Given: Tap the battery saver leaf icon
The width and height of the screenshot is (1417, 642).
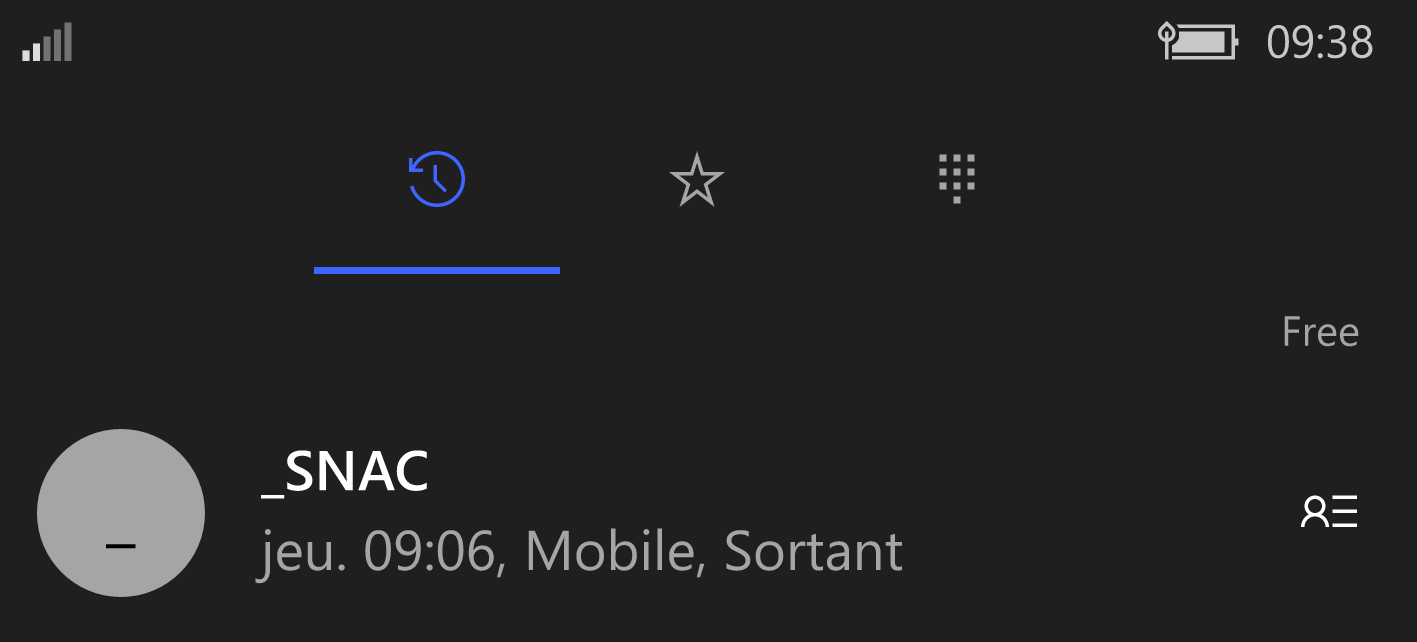Looking at the screenshot, I should 1166,42.
